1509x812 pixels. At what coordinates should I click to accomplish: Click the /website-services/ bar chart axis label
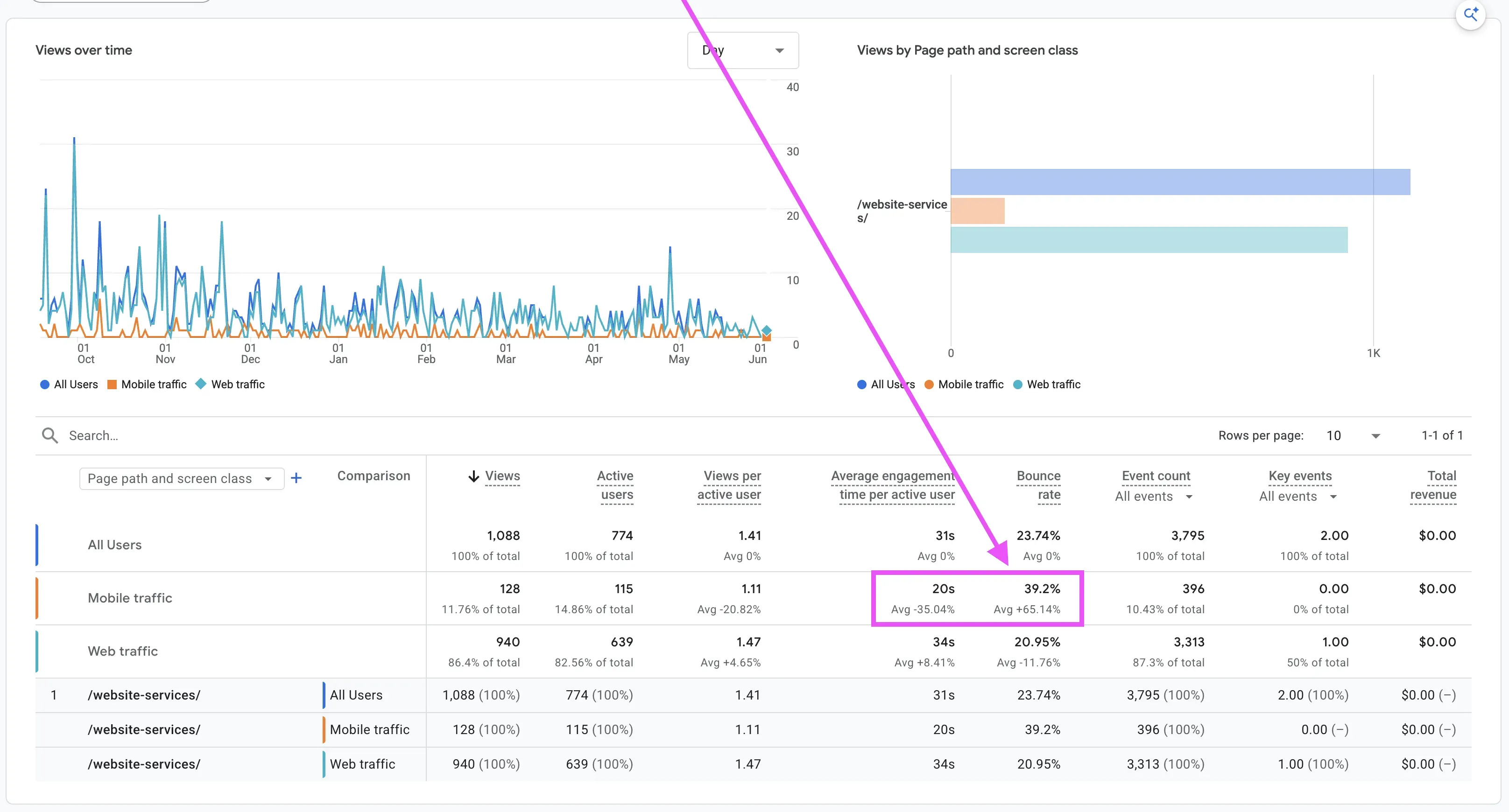click(x=902, y=211)
